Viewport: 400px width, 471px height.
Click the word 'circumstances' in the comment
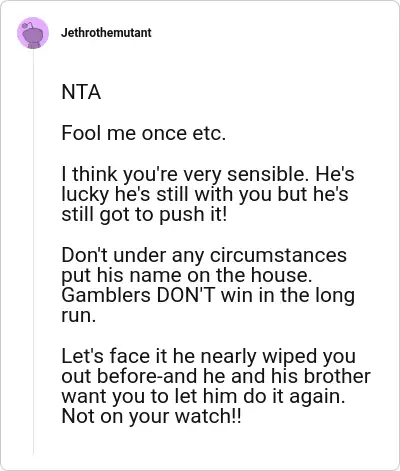[278, 255]
